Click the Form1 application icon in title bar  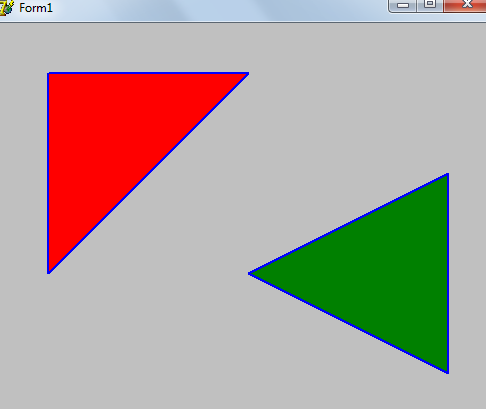[7, 7]
